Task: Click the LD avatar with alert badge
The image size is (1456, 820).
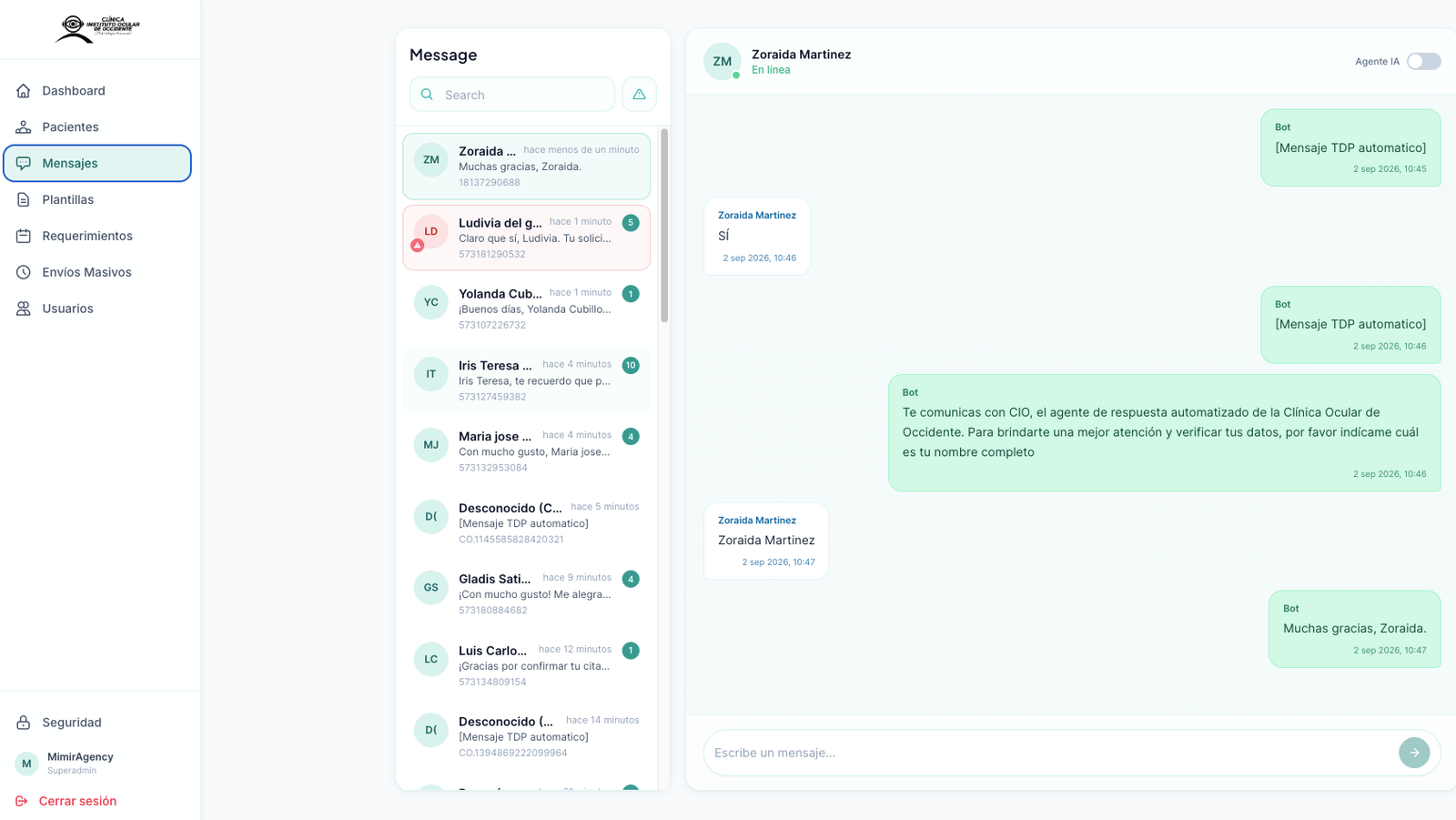Action: pos(430,232)
